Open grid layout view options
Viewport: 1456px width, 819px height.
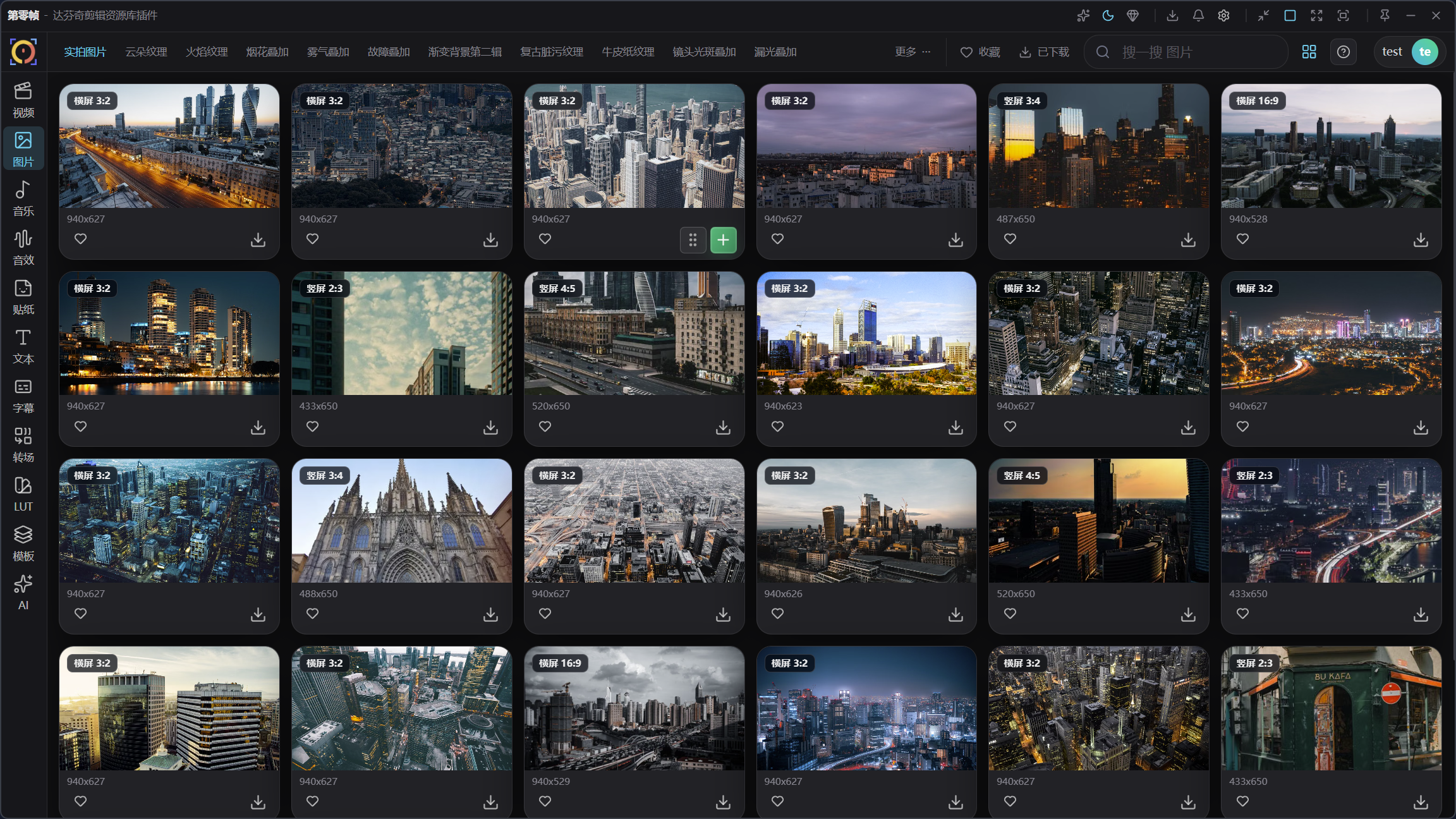[1309, 52]
